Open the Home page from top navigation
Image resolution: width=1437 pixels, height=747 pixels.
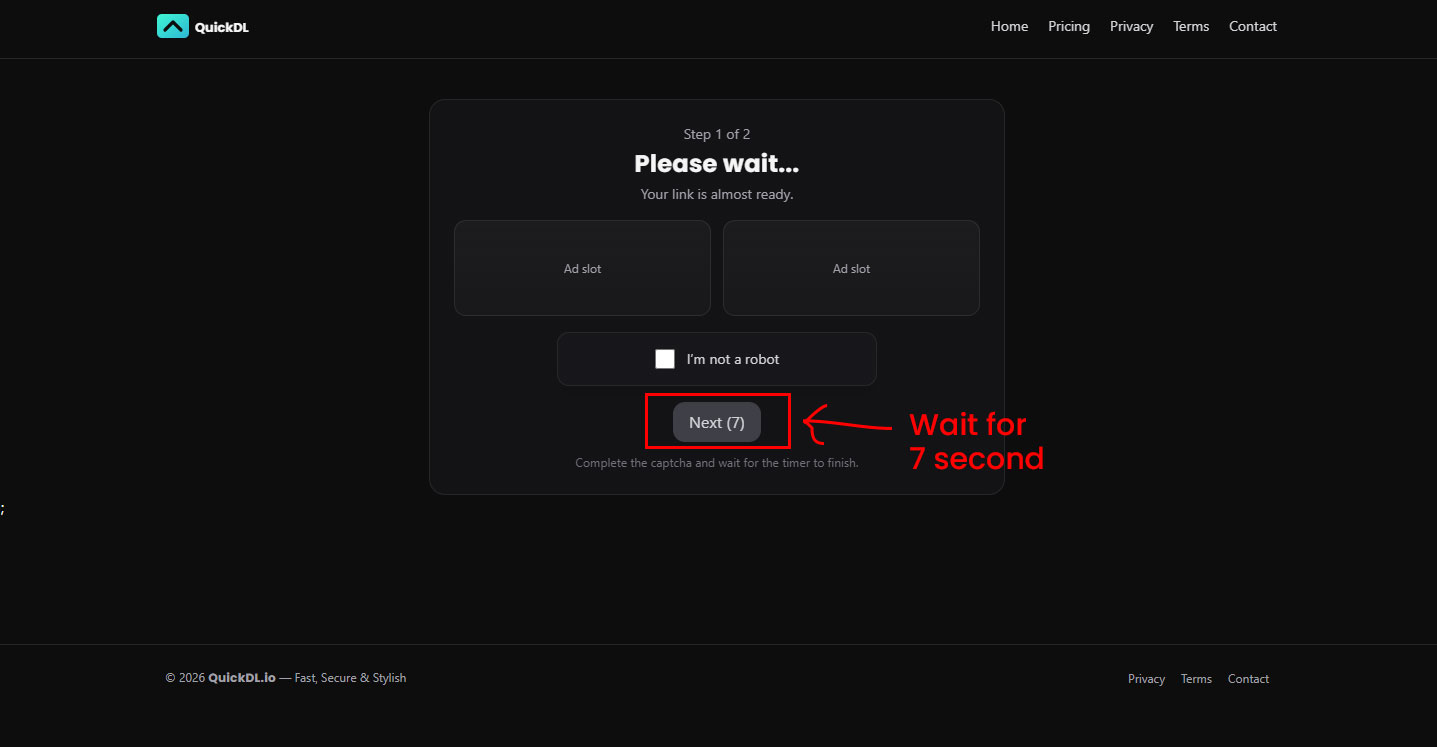click(x=1009, y=26)
